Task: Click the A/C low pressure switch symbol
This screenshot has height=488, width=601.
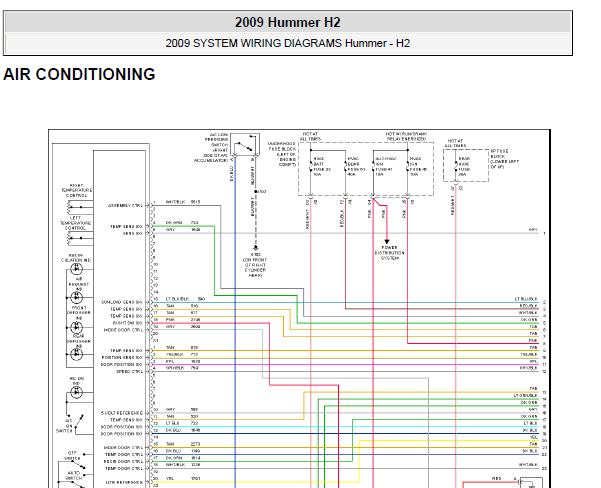Action: tap(245, 145)
